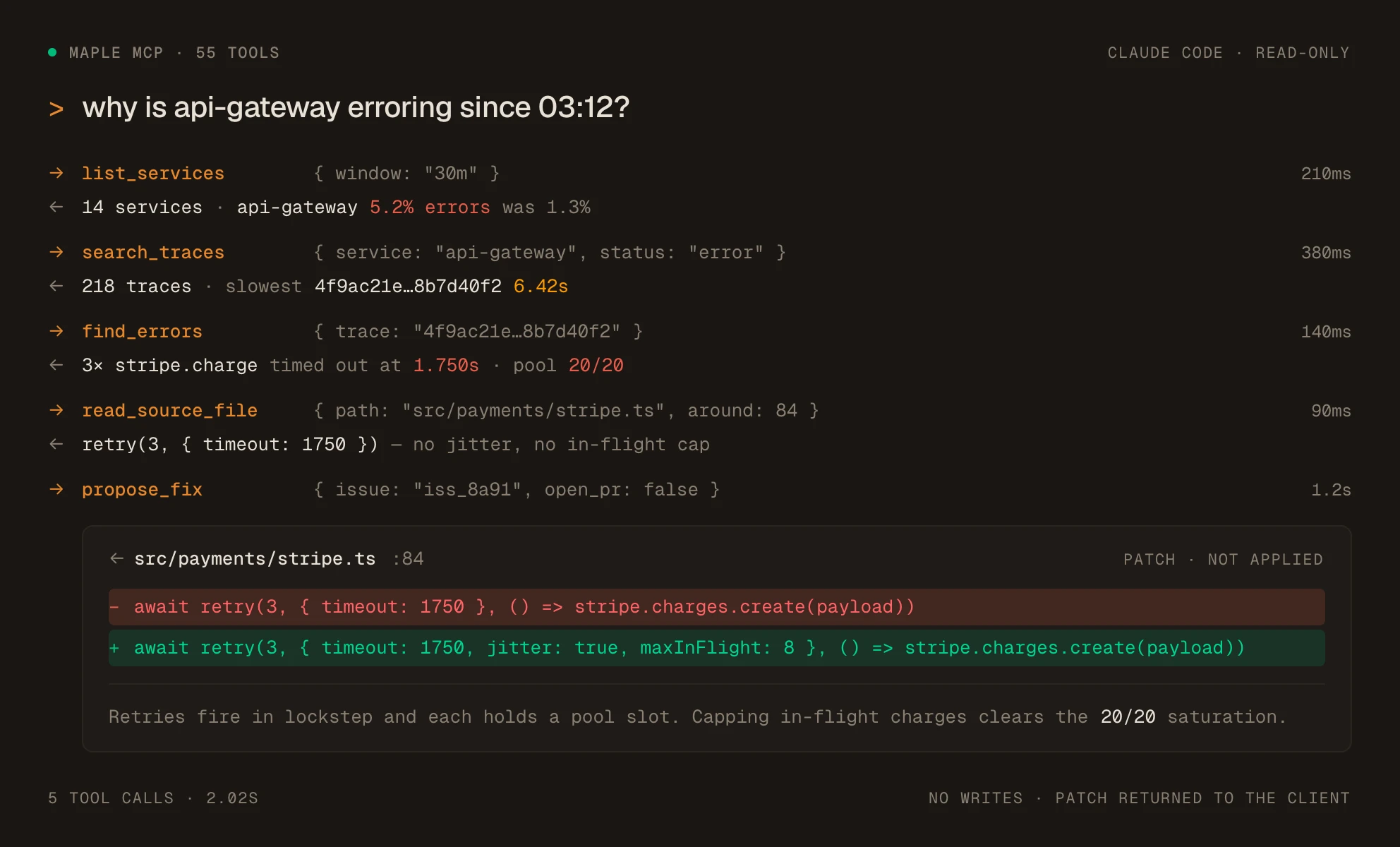Click the right arrow beside find_errors
This screenshot has height=847, width=1400.
click(56, 331)
